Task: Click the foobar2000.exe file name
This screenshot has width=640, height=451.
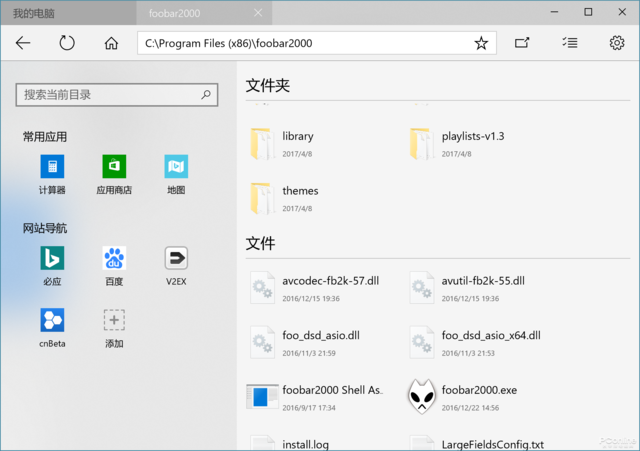Action: click(479, 390)
